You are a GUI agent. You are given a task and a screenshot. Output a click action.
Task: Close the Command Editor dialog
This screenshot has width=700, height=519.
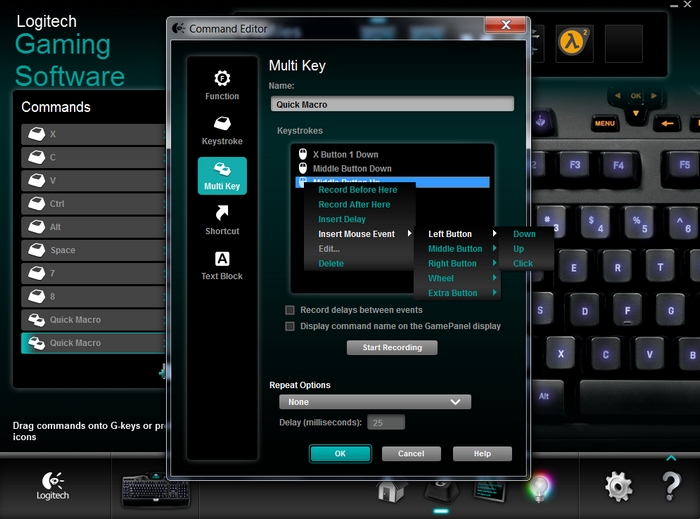pos(505,25)
